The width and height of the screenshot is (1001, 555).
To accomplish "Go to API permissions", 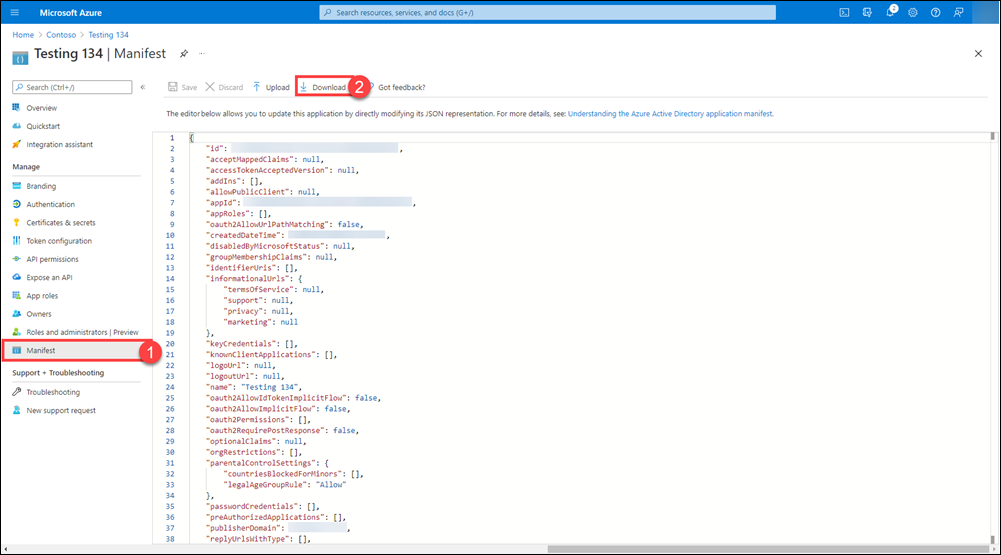I will [52, 259].
